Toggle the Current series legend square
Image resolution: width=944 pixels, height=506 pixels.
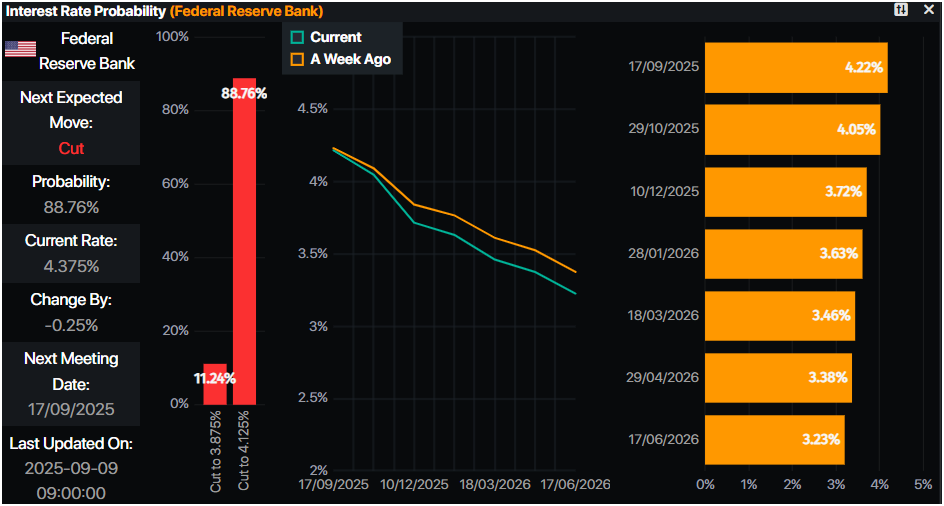pos(297,37)
